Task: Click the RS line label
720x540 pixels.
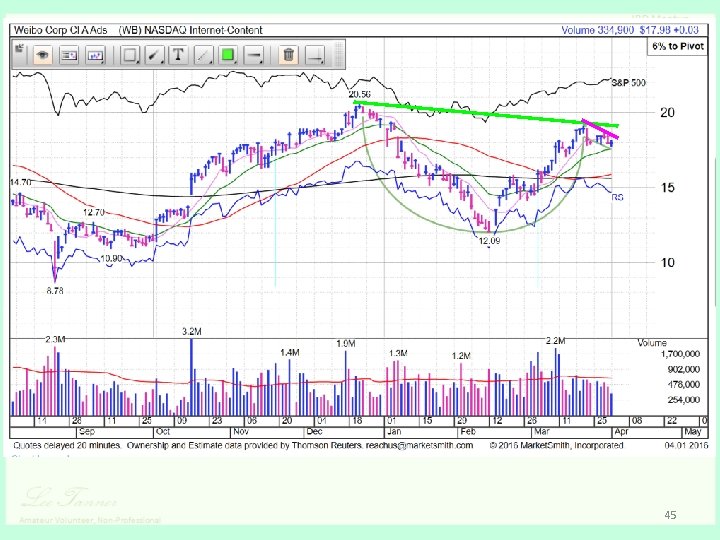Action: pyautogui.click(x=618, y=197)
